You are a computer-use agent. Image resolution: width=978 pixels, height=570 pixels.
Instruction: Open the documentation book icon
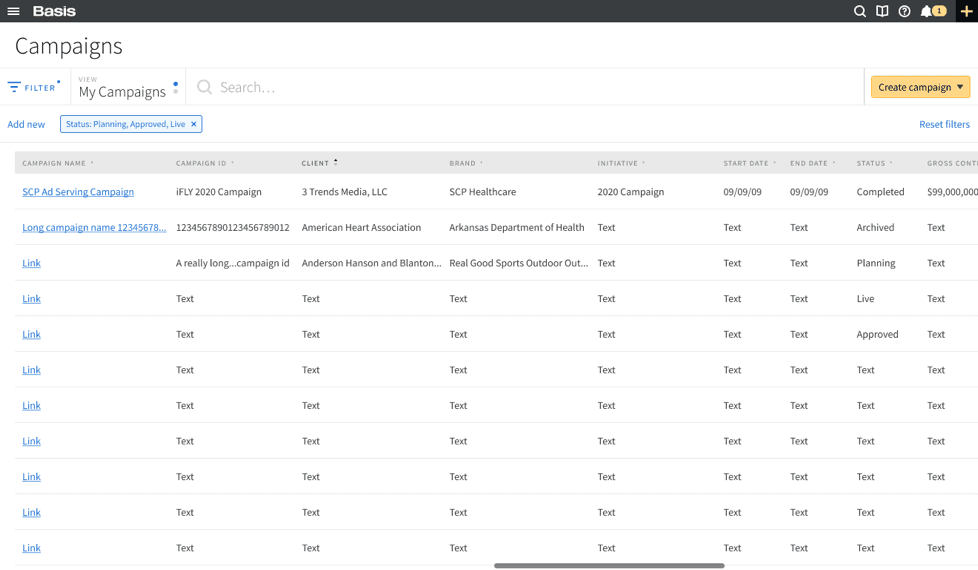click(x=882, y=11)
